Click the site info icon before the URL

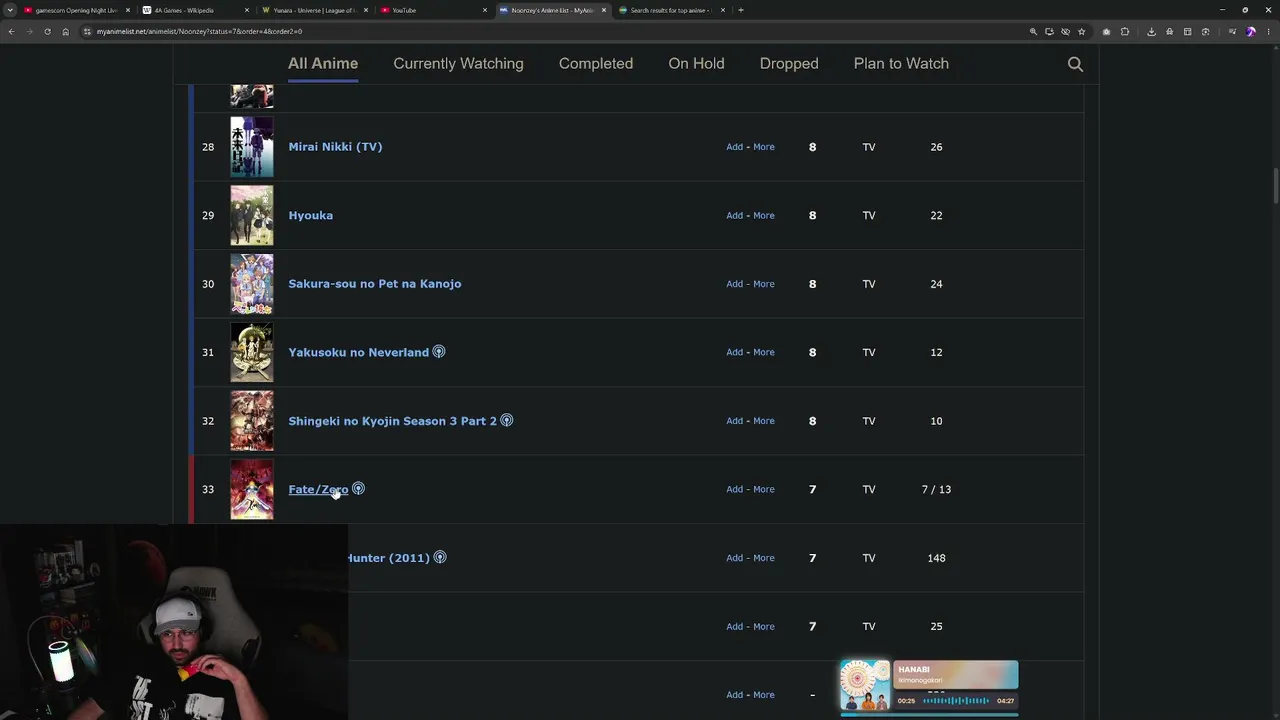point(88,31)
